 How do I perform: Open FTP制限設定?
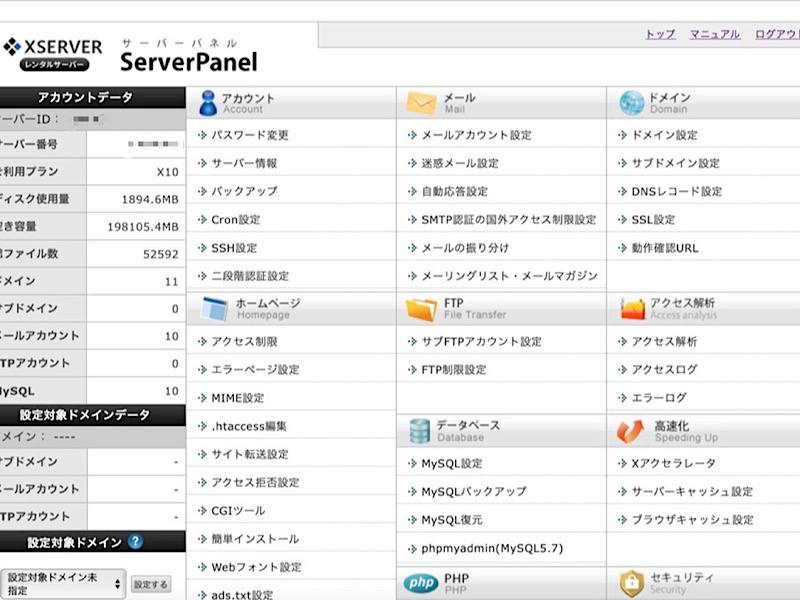pyautogui.click(x=454, y=369)
